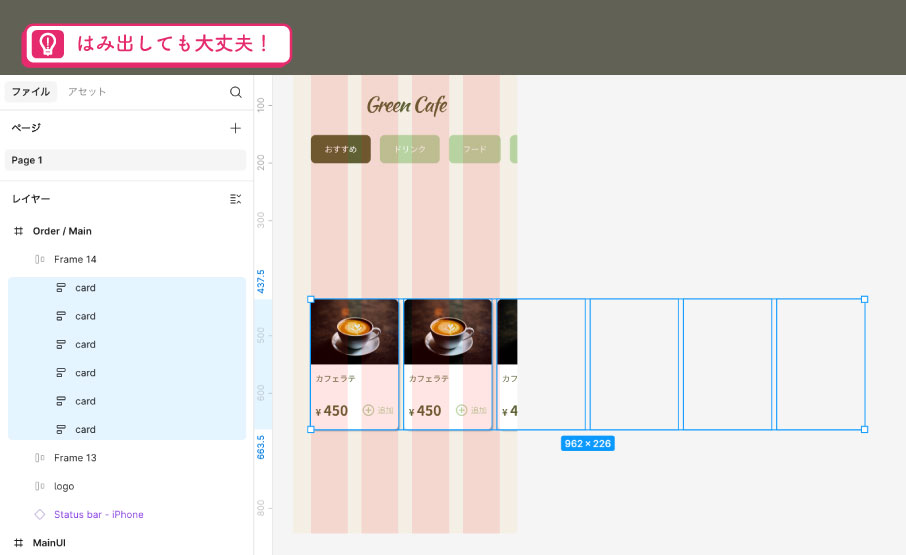Click the auto layout icon beside Frame 14

point(39,259)
